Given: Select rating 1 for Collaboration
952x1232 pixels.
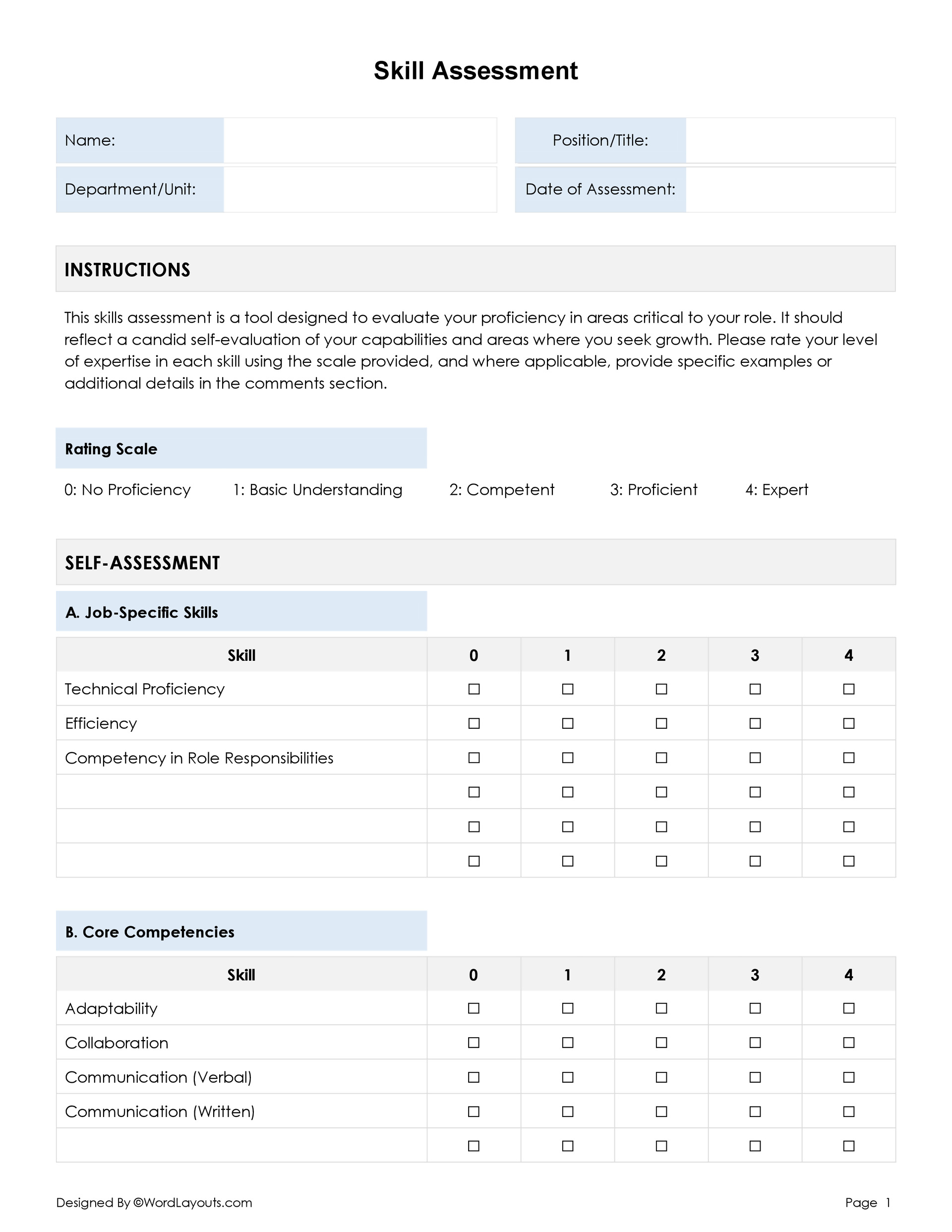Looking at the screenshot, I should pos(568,1043).
